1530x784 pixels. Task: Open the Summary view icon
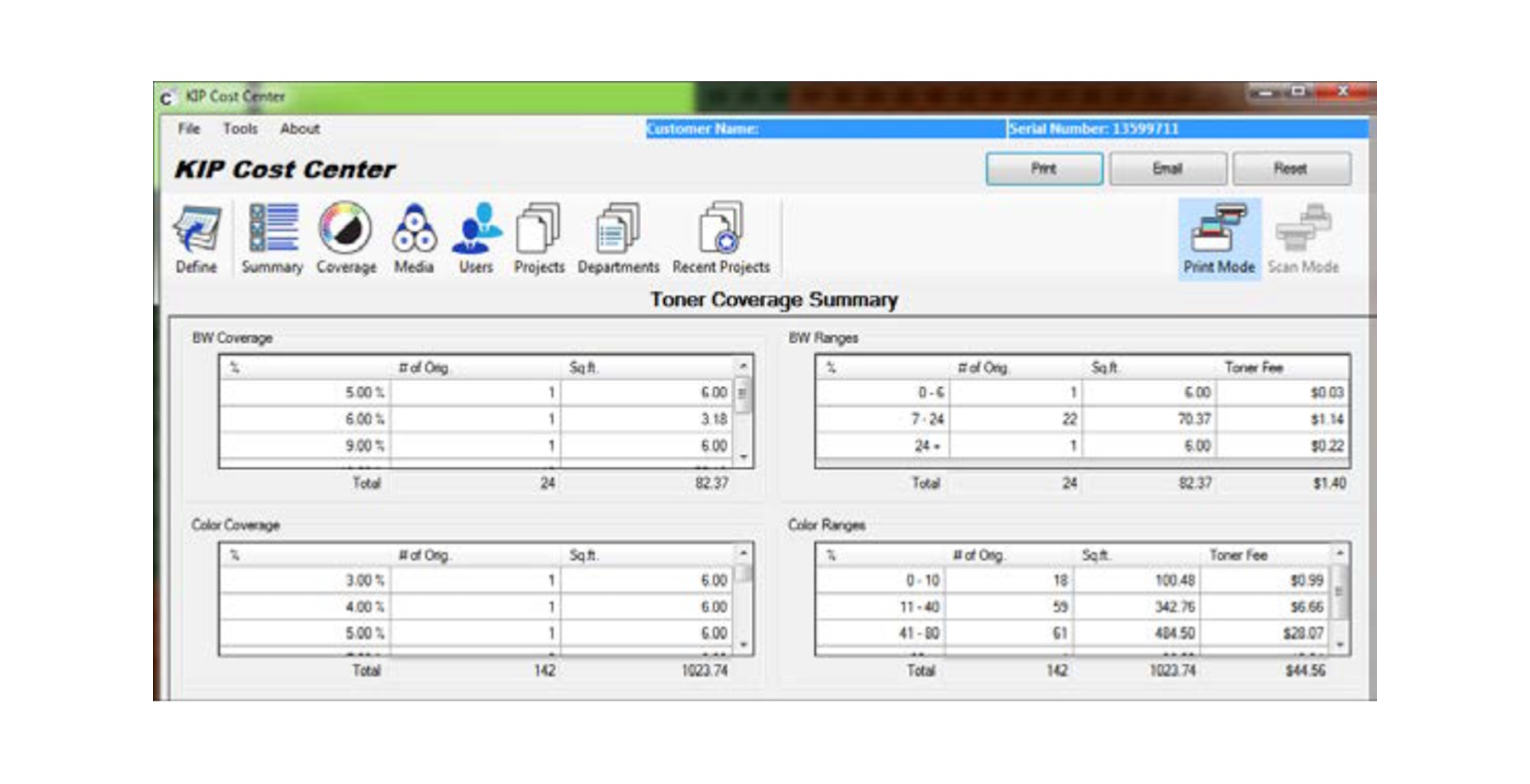coord(272,238)
